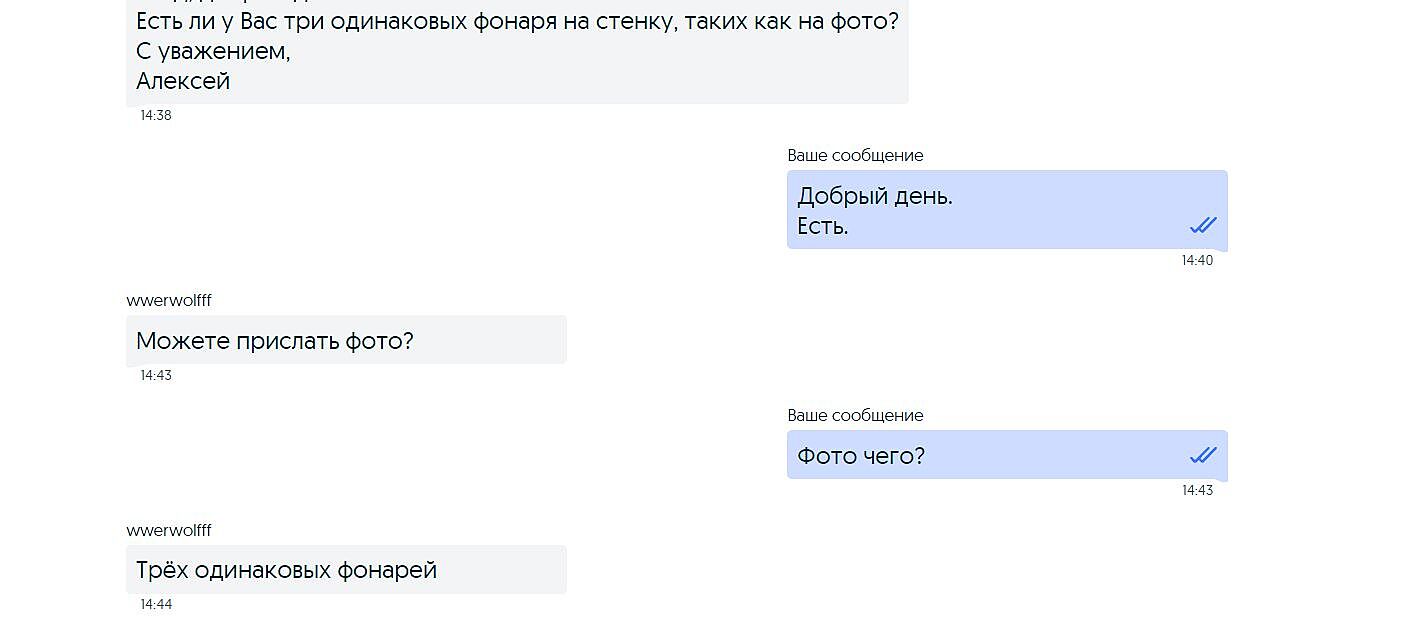Click the 14:43 timestamp under "Фото чего?"

point(1197,490)
